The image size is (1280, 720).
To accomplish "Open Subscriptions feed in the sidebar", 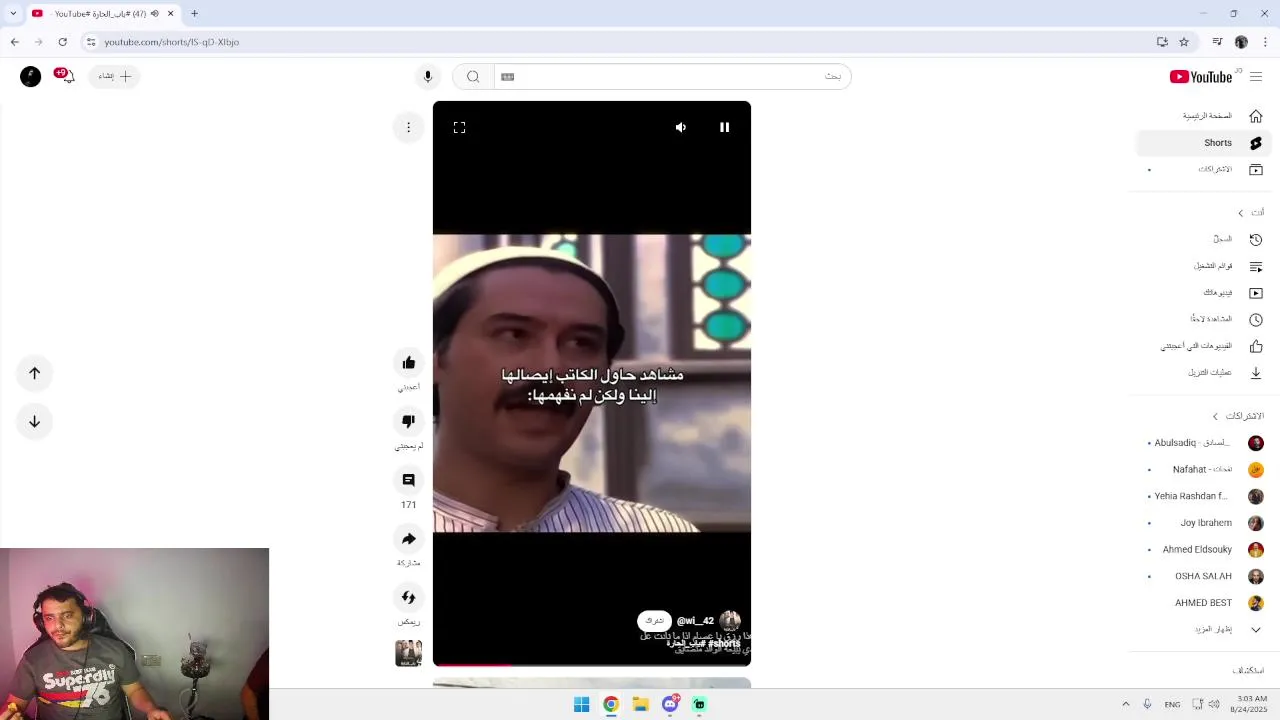I will pyautogui.click(x=1204, y=170).
